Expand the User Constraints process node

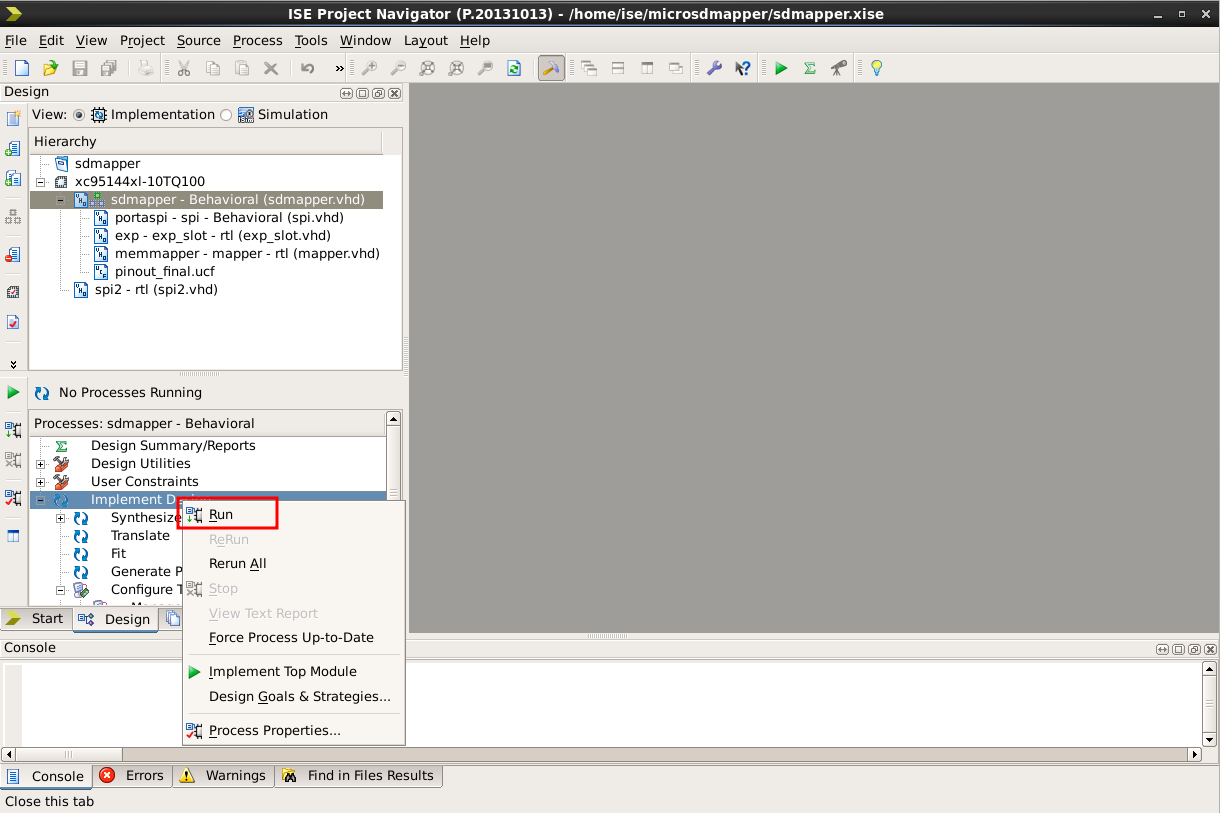[x=41, y=482]
